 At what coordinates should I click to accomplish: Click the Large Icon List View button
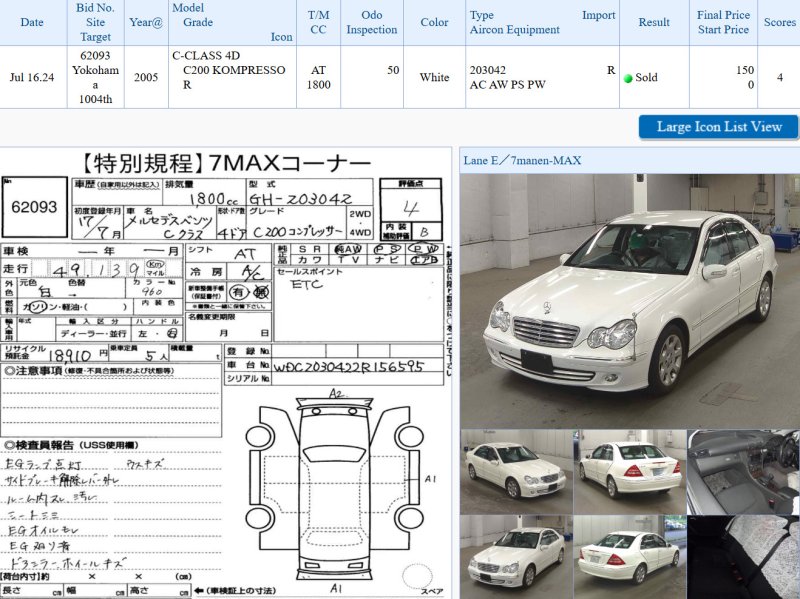pyautogui.click(x=718, y=127)
